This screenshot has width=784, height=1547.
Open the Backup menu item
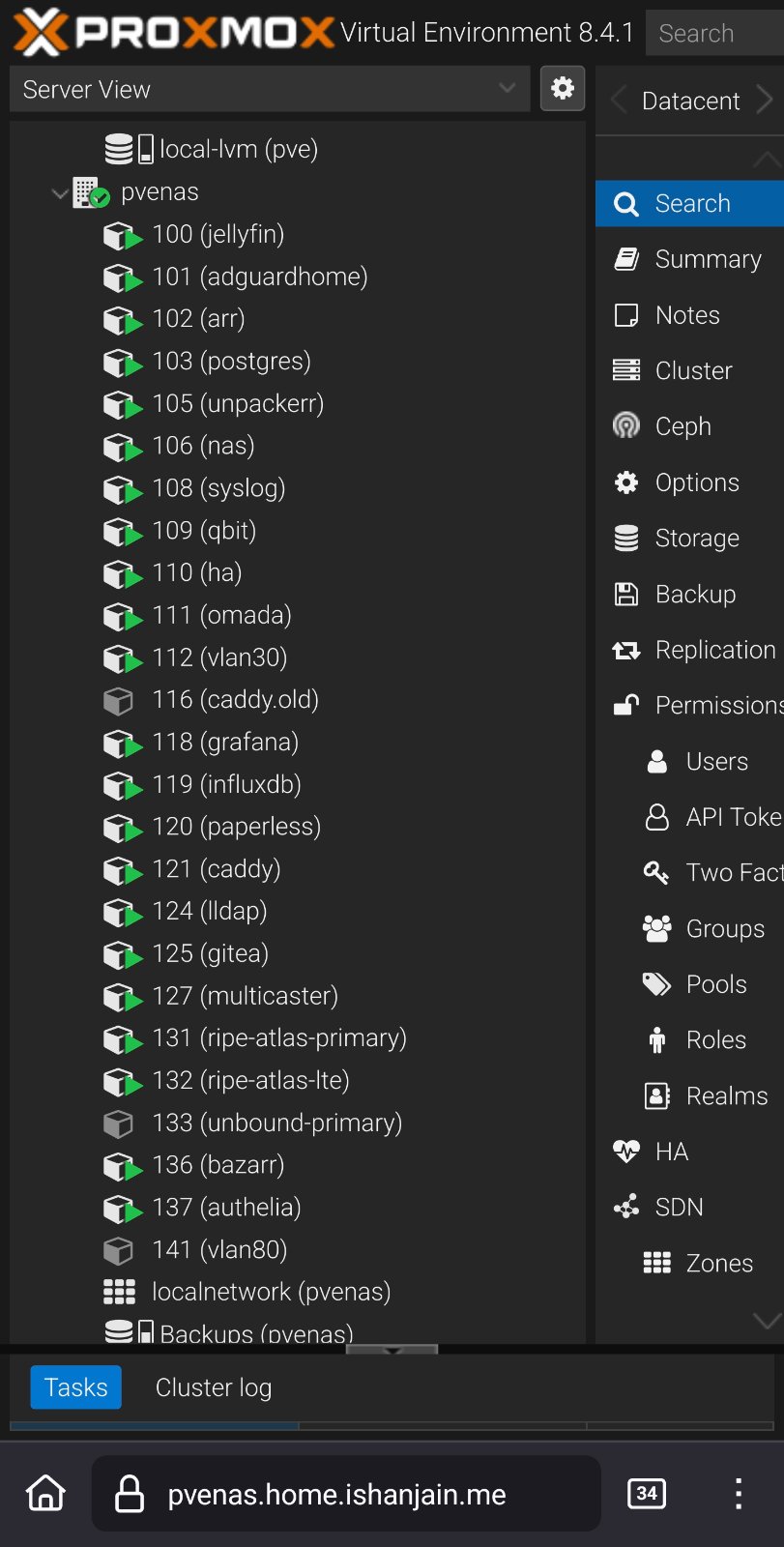pos(694,594)
